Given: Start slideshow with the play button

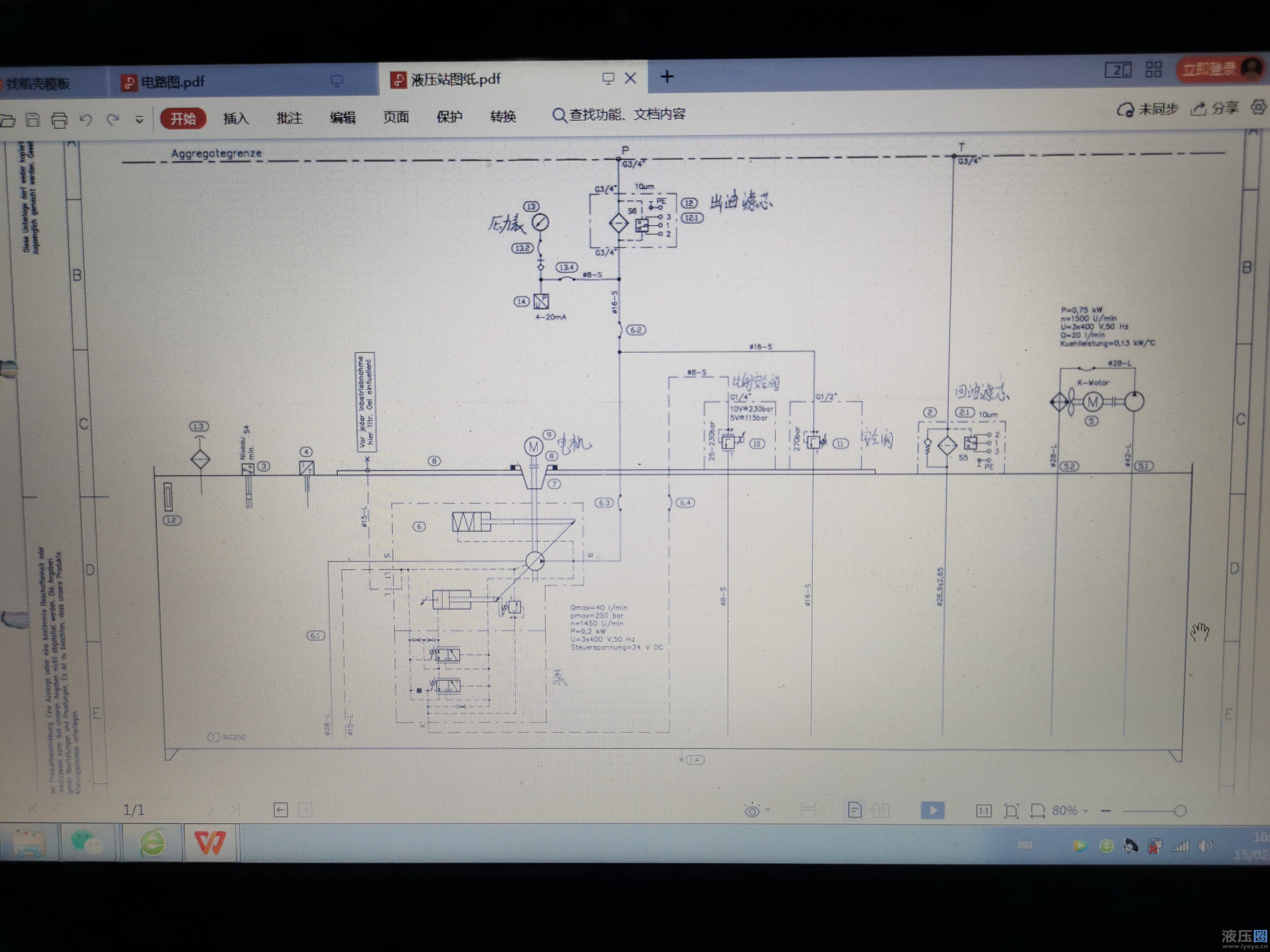Looking at the screenshot, I should click(932, 810).
